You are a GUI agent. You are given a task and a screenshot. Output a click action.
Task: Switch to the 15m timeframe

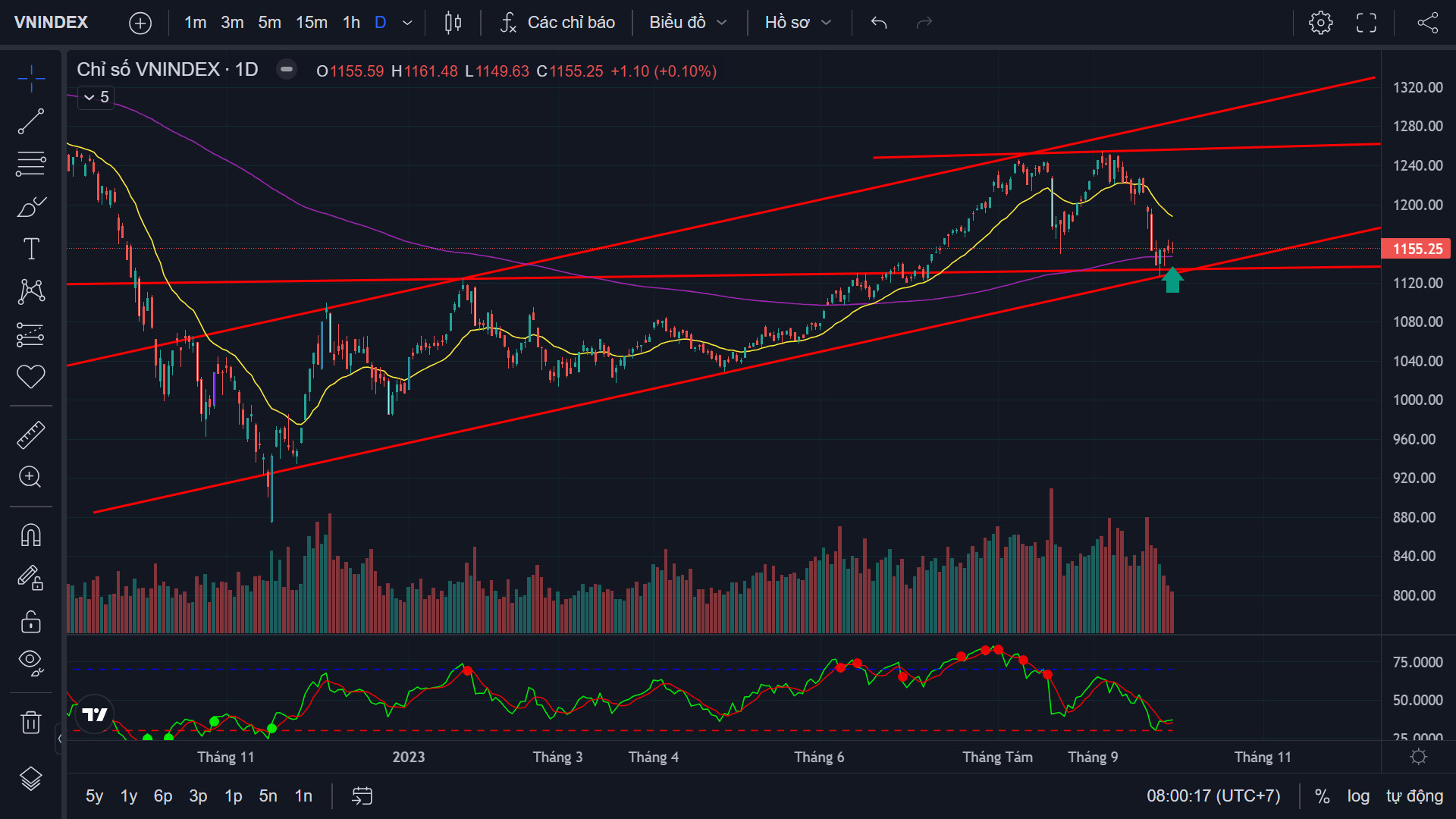312,23
